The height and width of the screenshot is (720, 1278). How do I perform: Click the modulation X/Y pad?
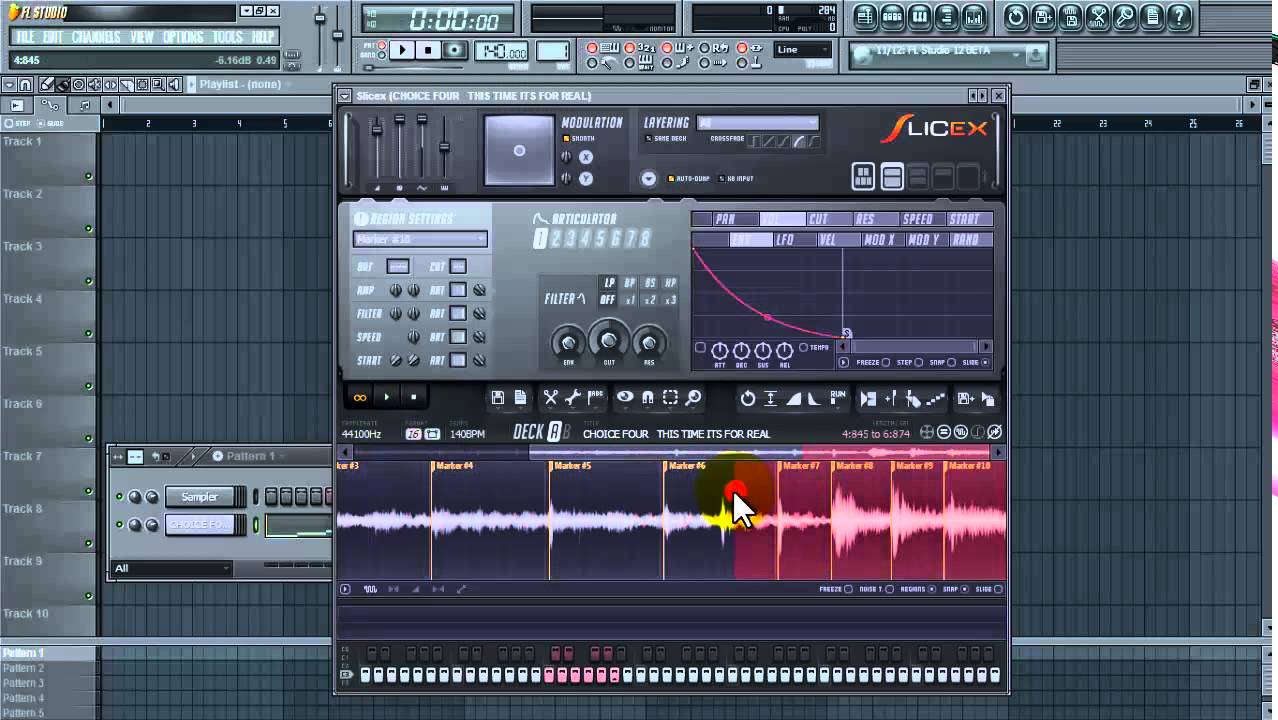(x=519, y=150)
